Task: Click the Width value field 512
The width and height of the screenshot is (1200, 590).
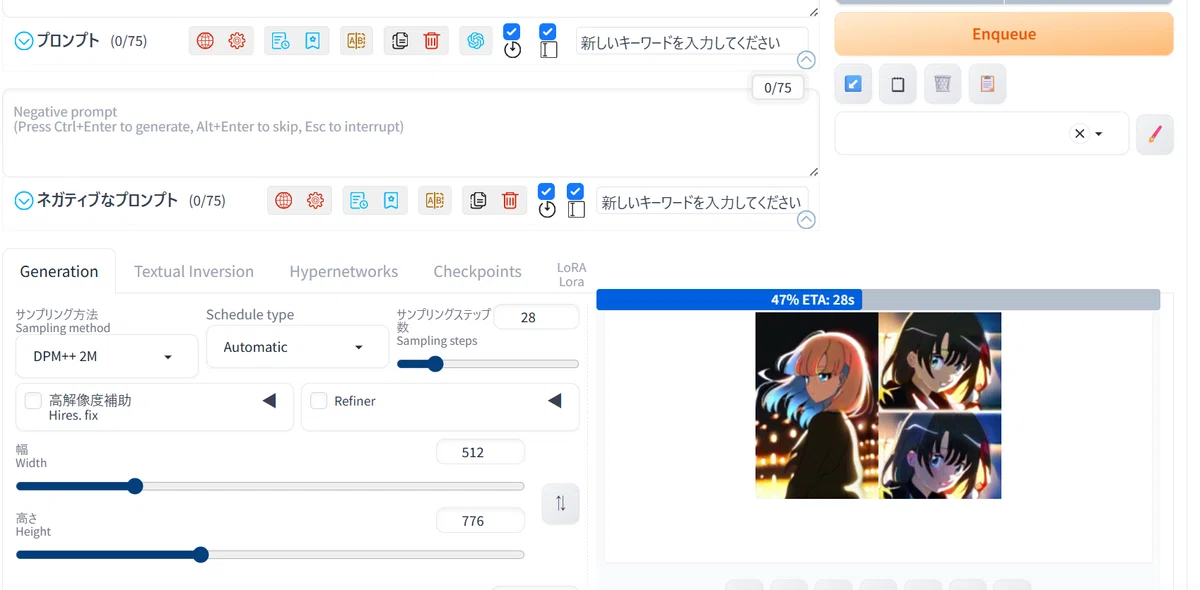Action: coord(480,452)
